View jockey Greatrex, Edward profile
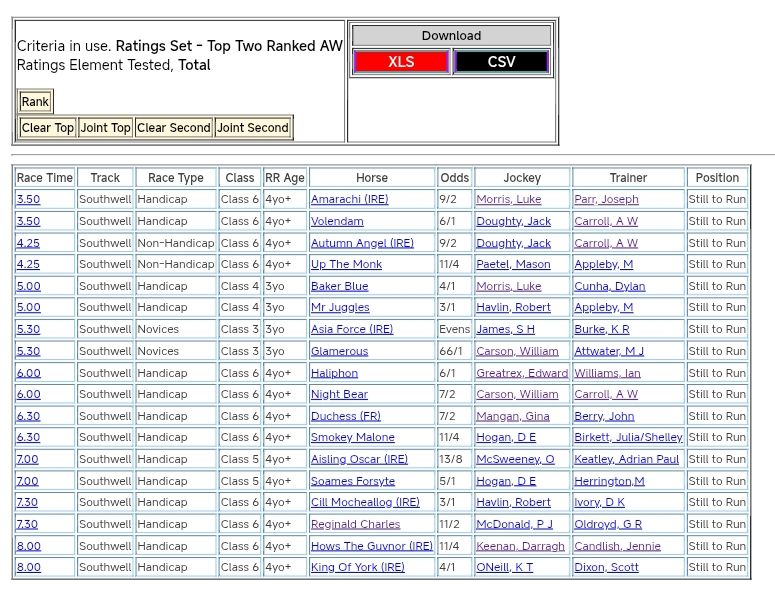The height and width of the screenshot is (604, 775). coord(521,373)
